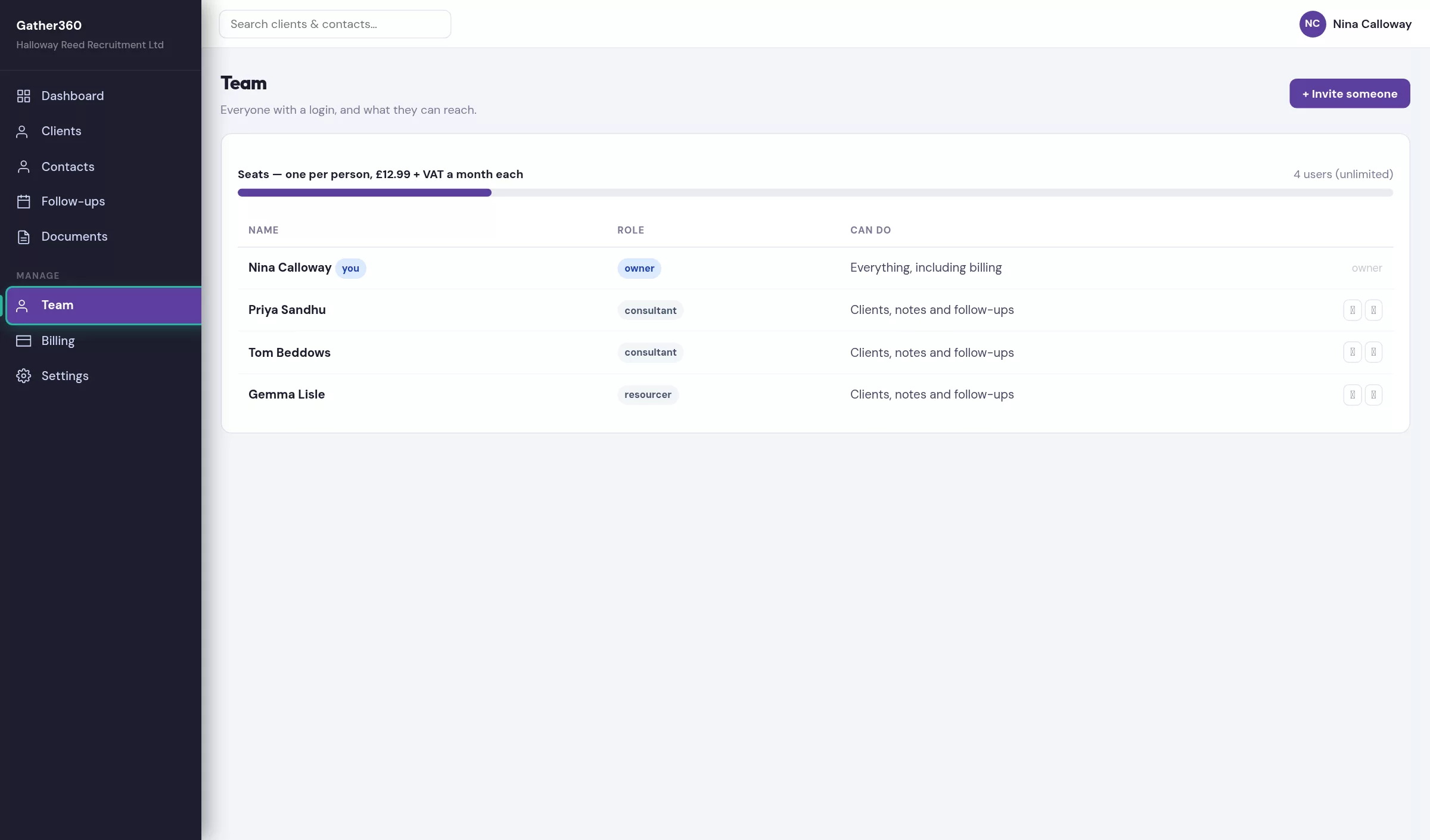Click Priya Sandhu's consultant role badge
This screenshot has height=840, width=1430.
pos(650,310)
